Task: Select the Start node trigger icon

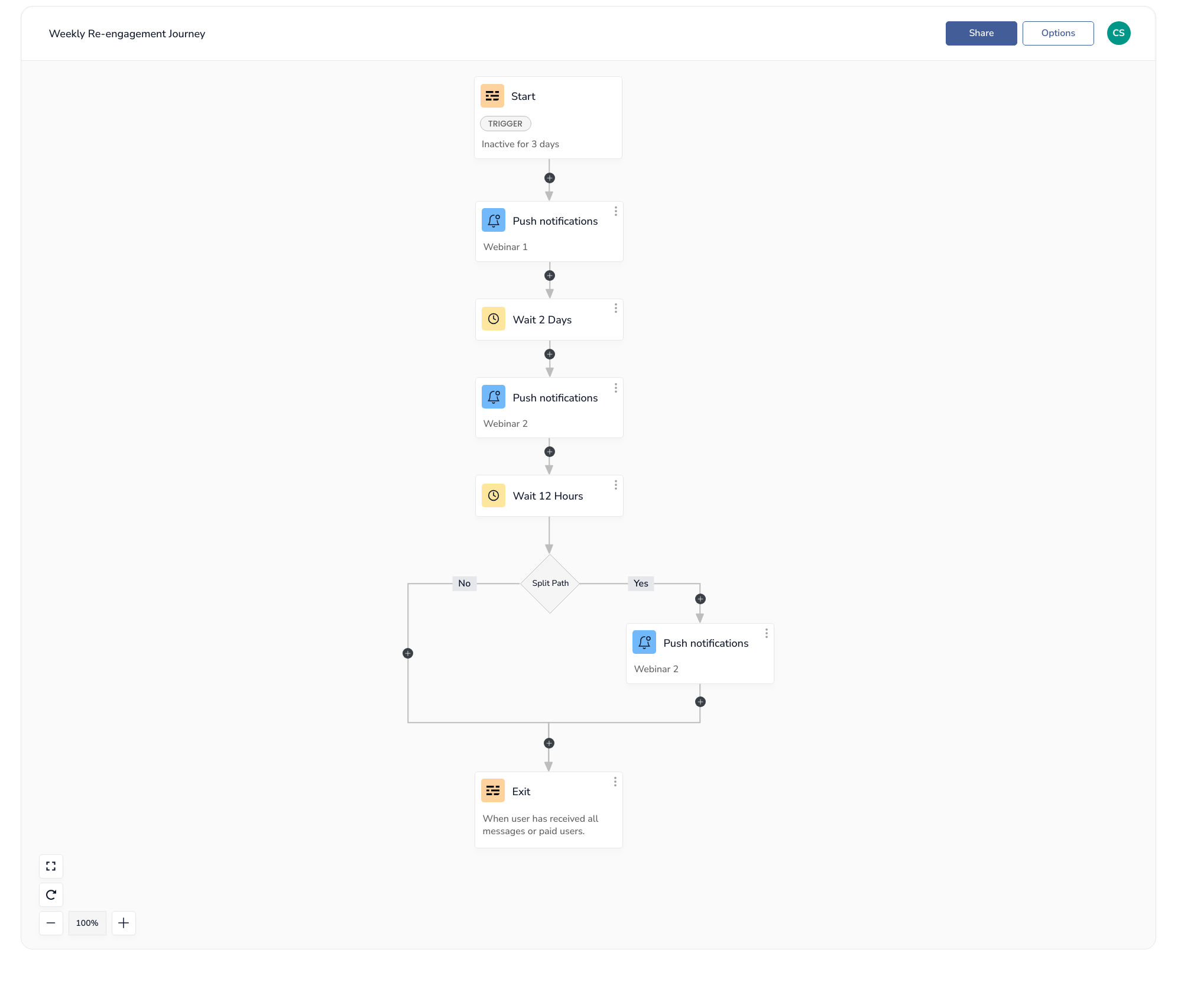Action: (x=492, y=96)
